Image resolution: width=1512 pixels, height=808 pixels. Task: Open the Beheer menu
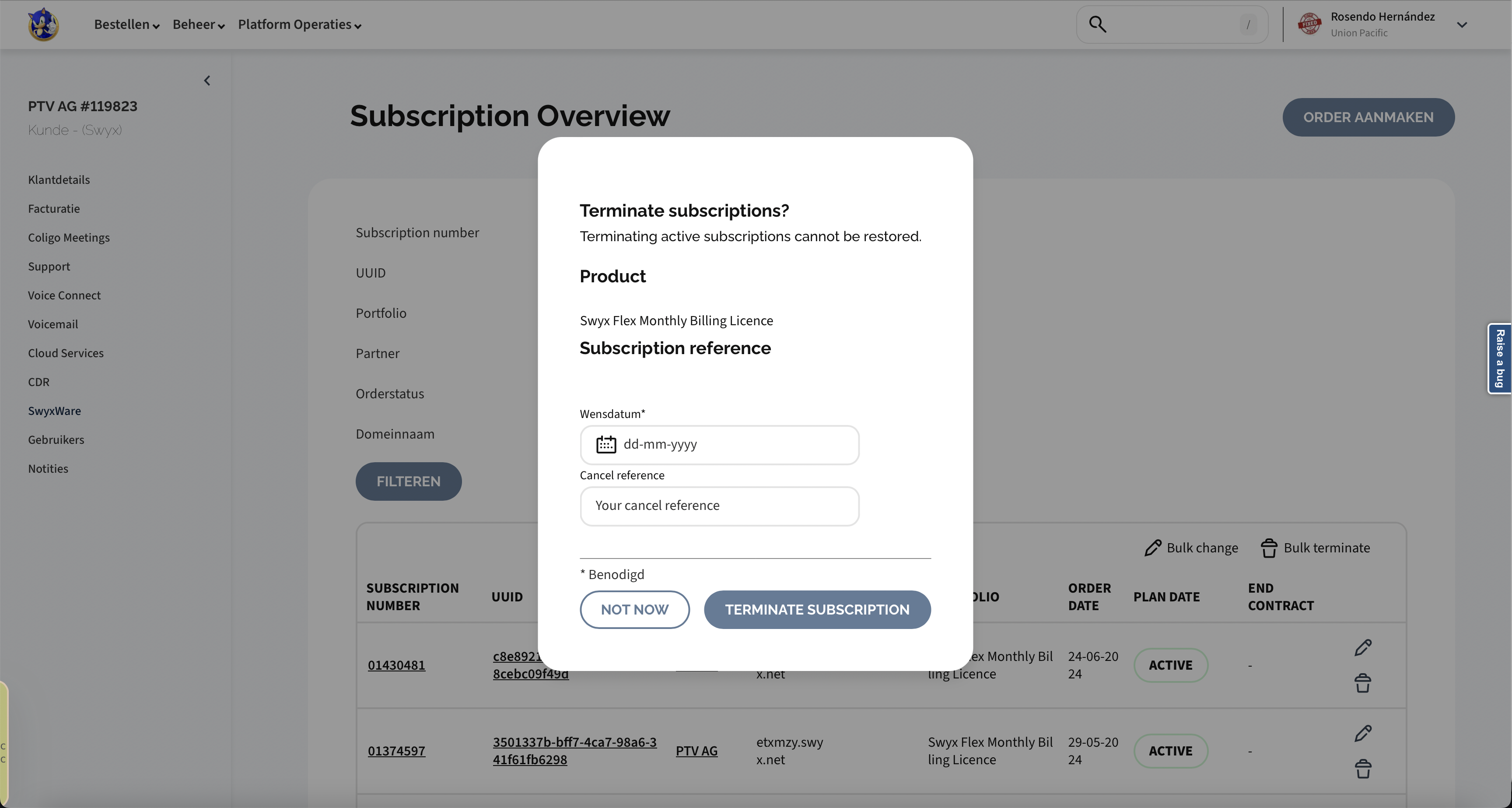click(x=198, y=24)
